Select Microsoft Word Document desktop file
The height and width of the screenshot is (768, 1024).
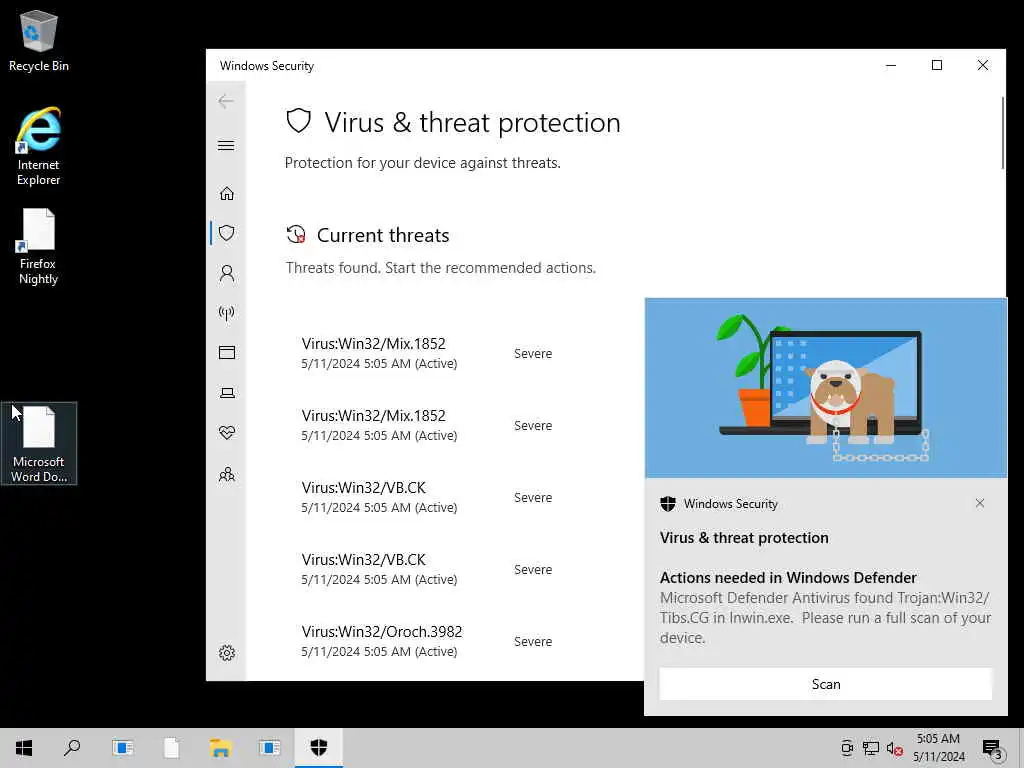click(39, 443)
